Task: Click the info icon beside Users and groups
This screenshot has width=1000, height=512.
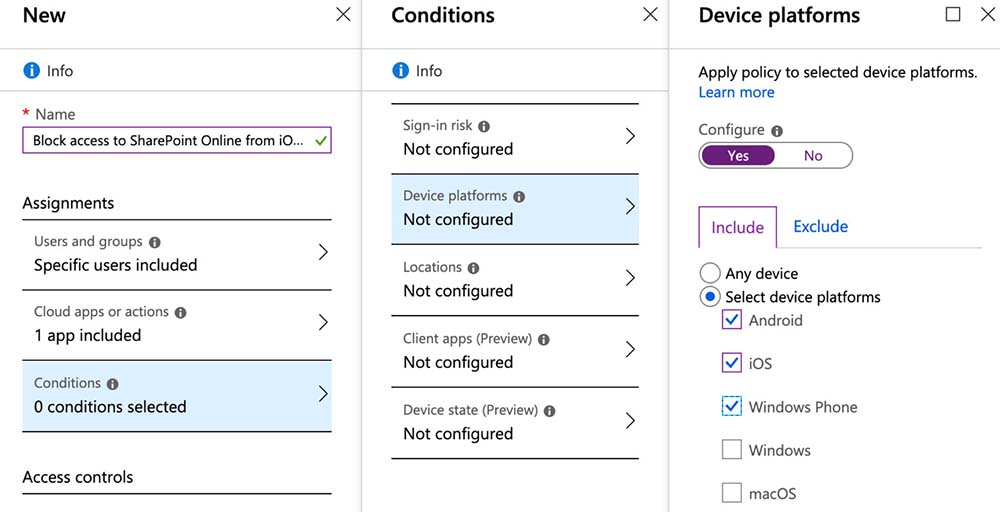Action: click(x=155, y=242)
